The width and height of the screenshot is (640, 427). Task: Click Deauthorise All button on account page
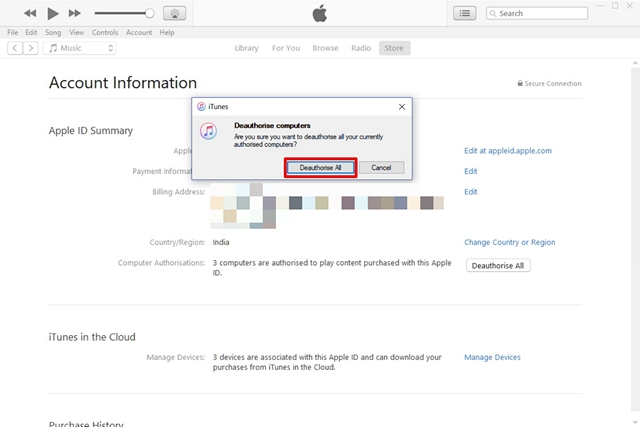(x=498, y=265)
